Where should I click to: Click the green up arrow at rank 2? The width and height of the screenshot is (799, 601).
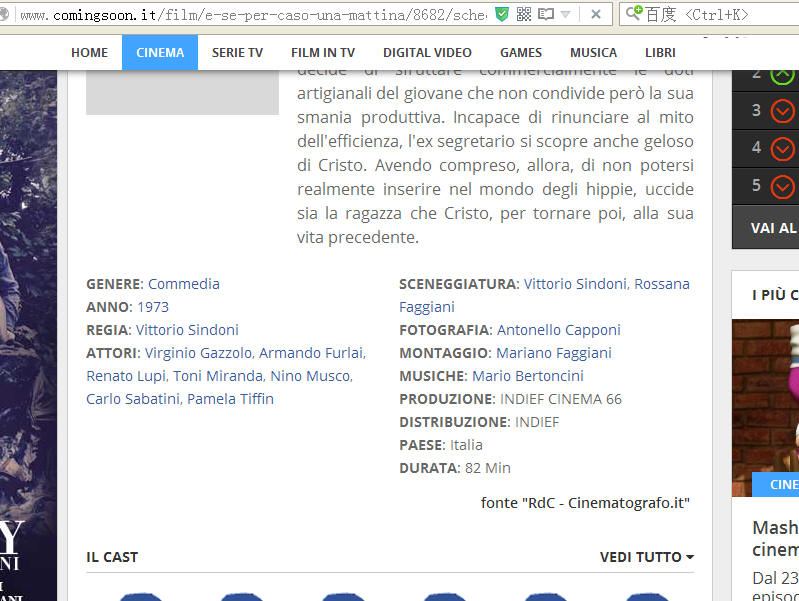click(782, 75)
